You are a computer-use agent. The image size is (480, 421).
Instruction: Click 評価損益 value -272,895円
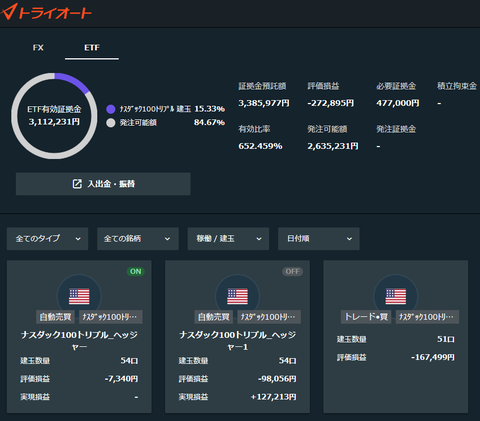pos(331,103)
